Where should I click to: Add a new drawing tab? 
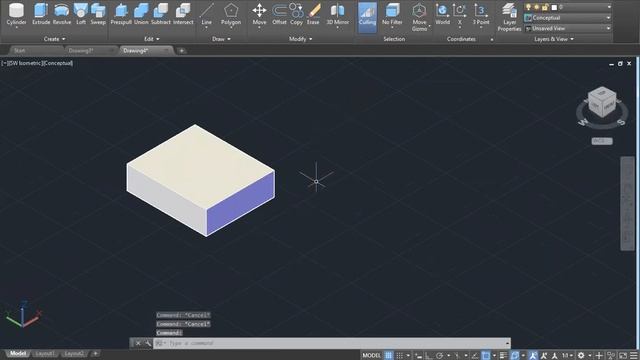pyautogui.click(x=181, y=51)
